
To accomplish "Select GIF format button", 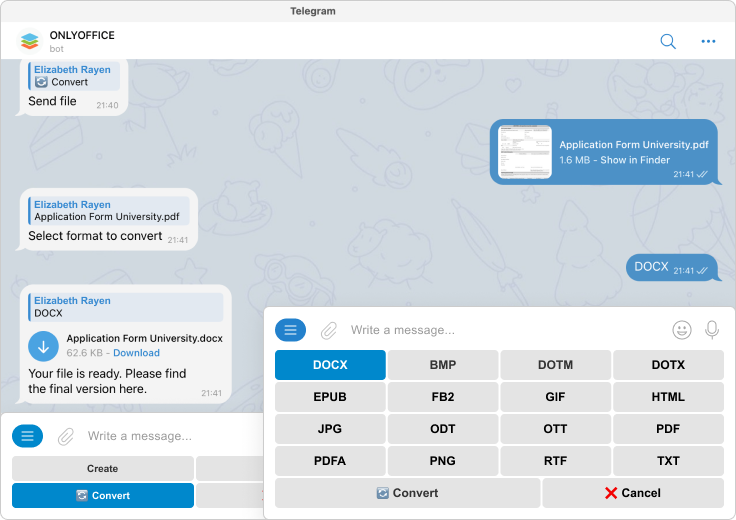I will pos(555,397).
